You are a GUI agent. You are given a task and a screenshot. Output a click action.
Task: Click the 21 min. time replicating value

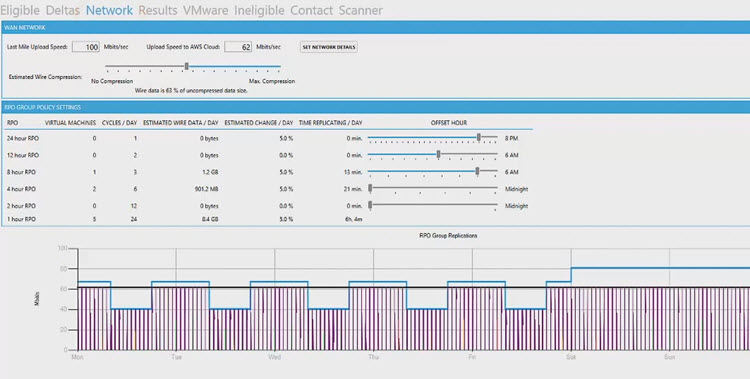pos(353,189)
